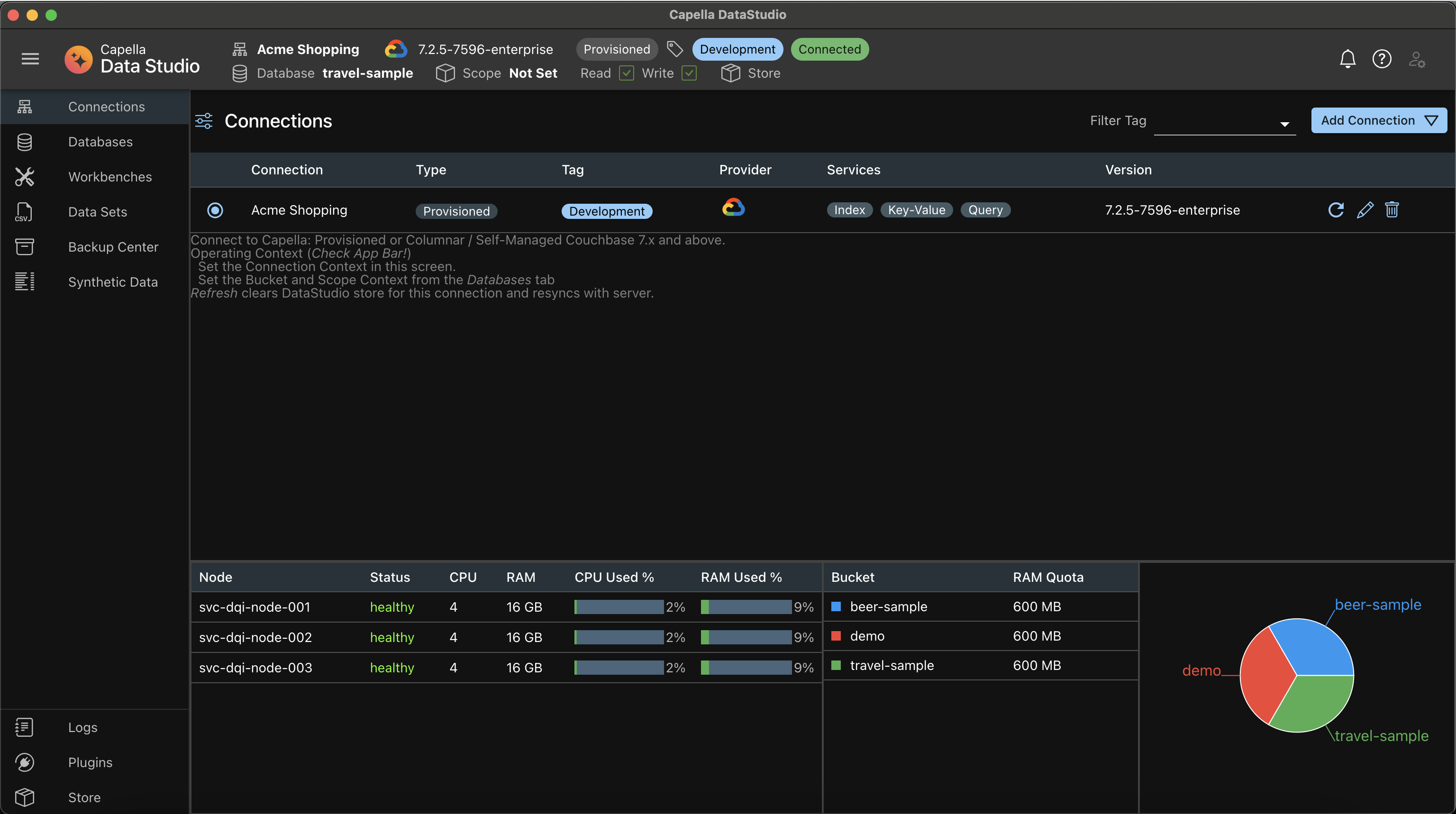
Task: Open the Databases section
Action: [100, 141]
